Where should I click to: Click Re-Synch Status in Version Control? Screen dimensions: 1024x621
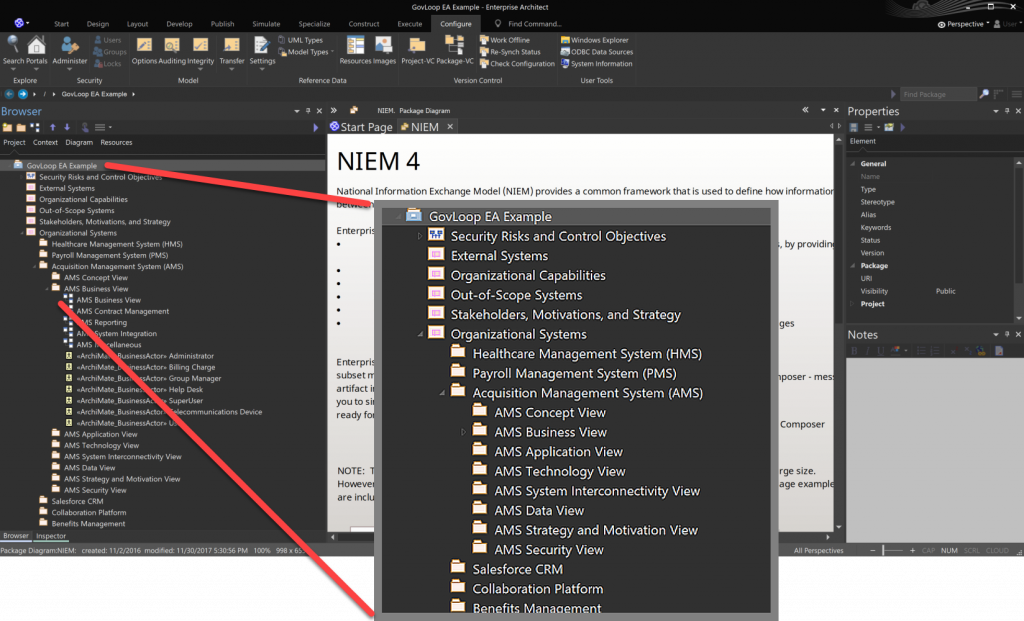pos(511,52)
